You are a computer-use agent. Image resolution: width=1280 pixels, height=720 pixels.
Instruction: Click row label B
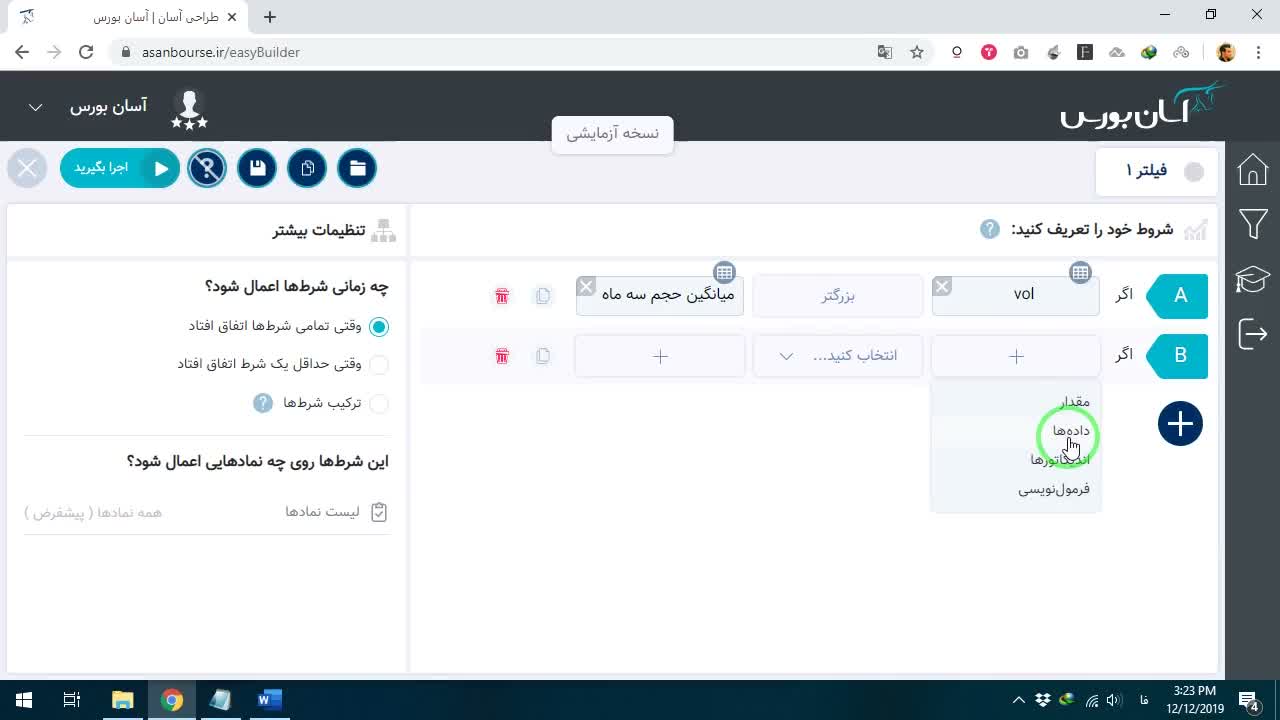(1179, 355)
